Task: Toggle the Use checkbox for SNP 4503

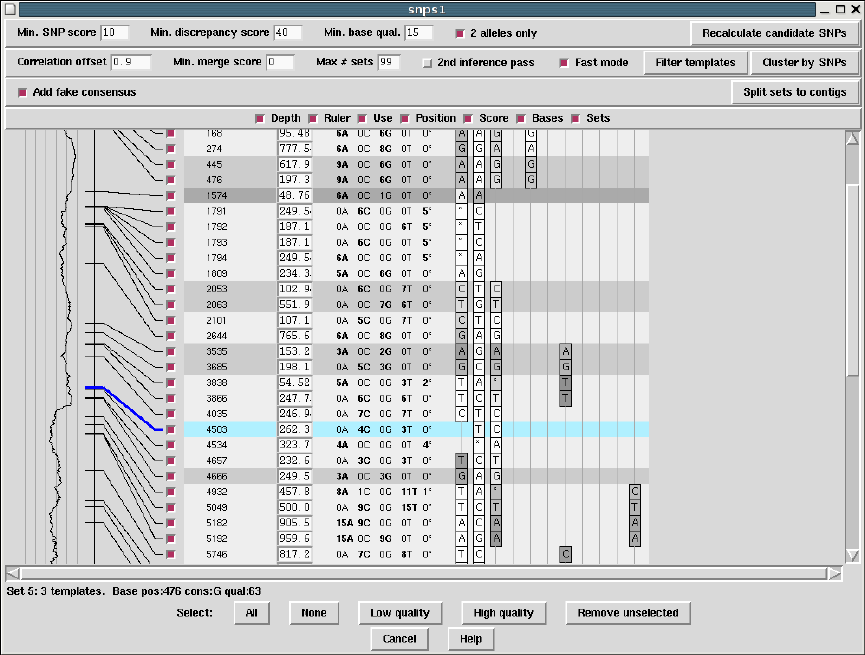Action: [x=170, y=429]
